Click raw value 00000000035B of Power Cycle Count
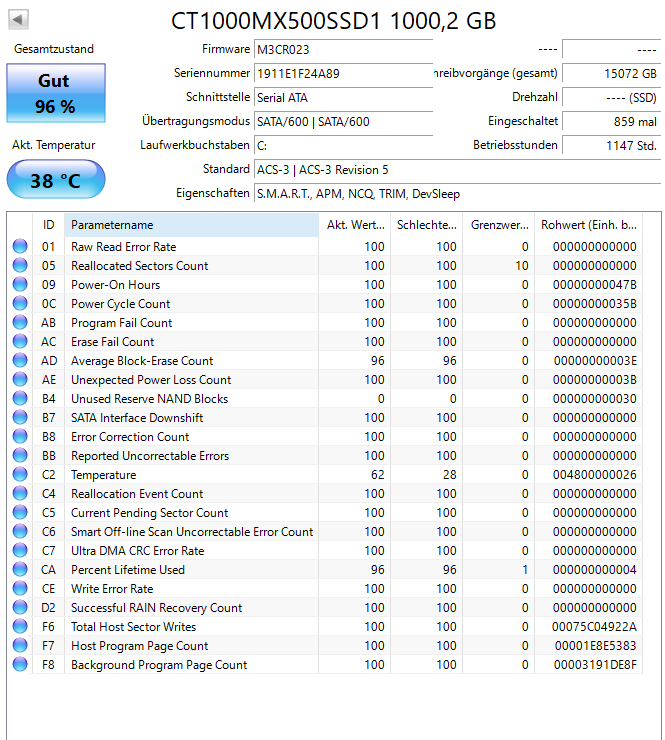Viewport: 665px width, 740px height. point(595,303)
